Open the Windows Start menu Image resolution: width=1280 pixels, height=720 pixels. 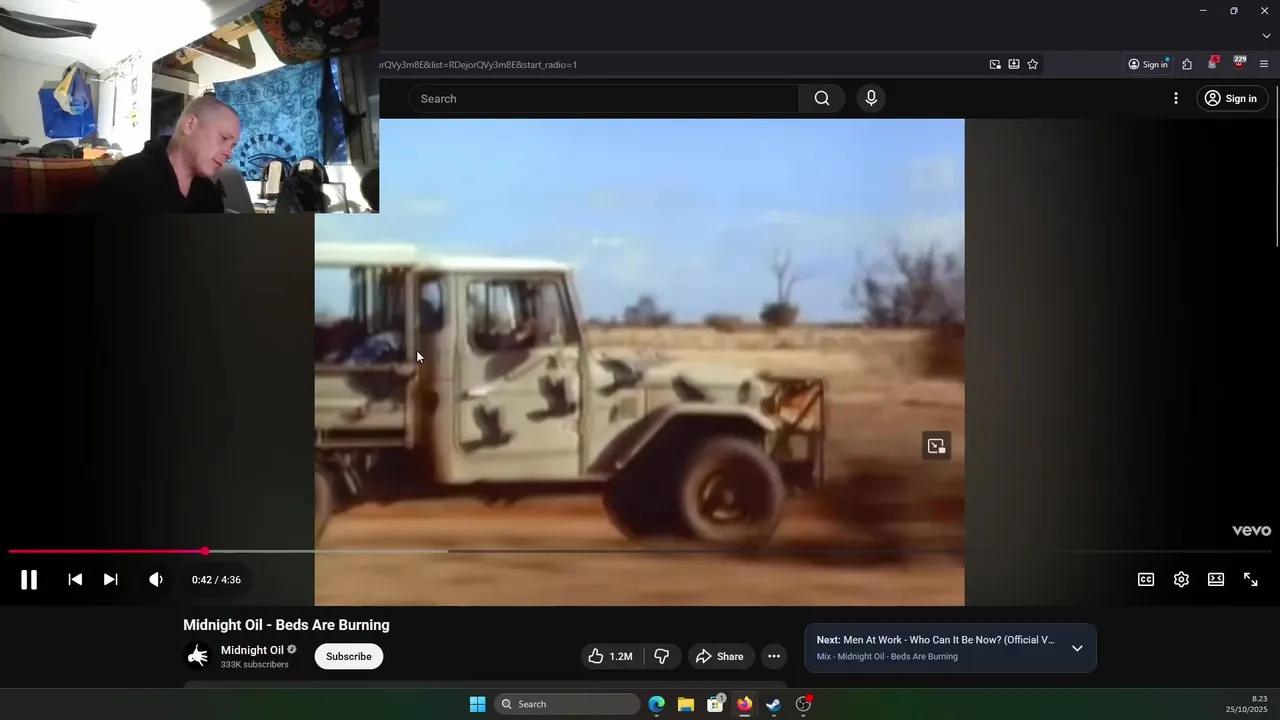[x=478, y=704]
